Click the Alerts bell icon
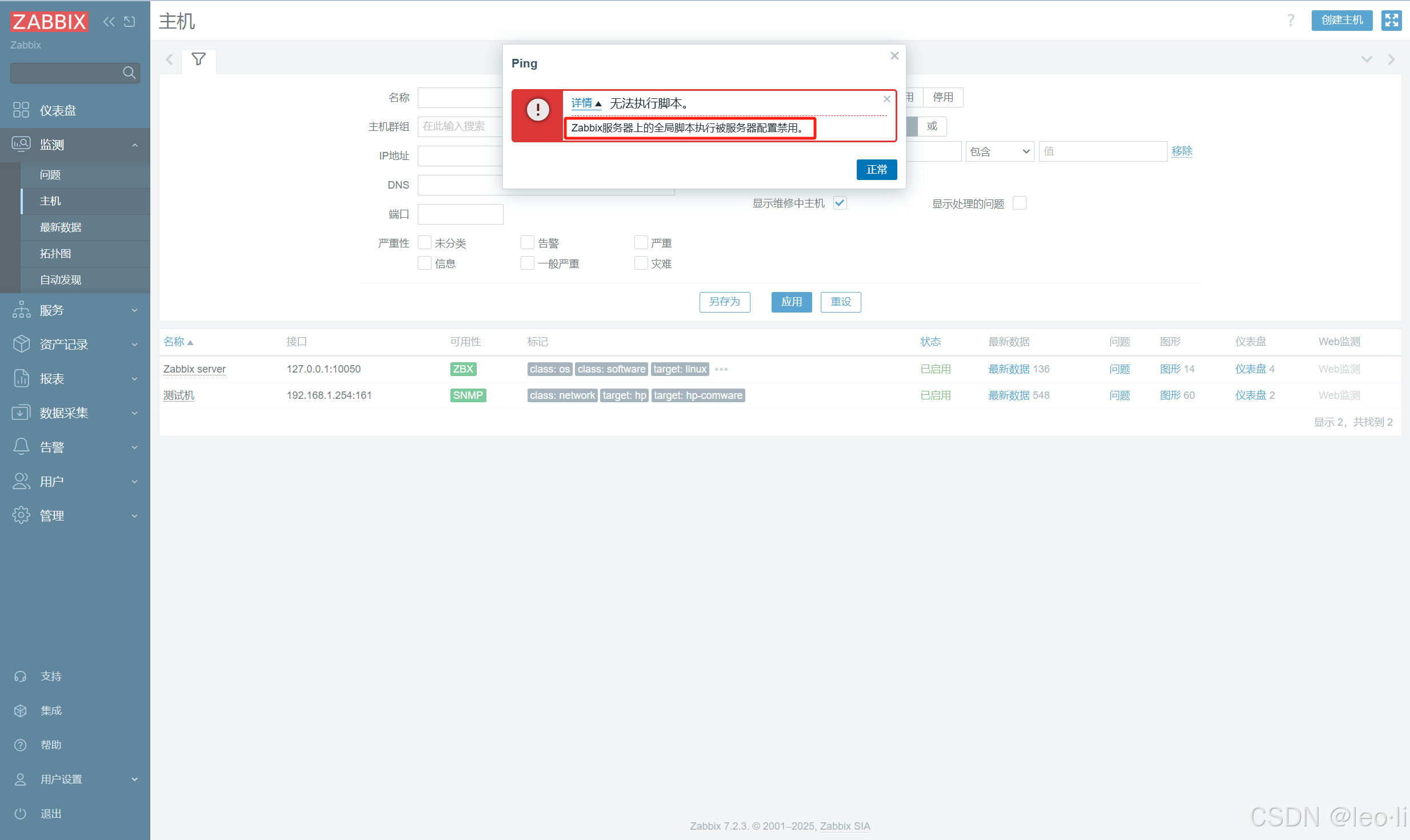The width and height of the screenshot is (1410, 840). 21,447
